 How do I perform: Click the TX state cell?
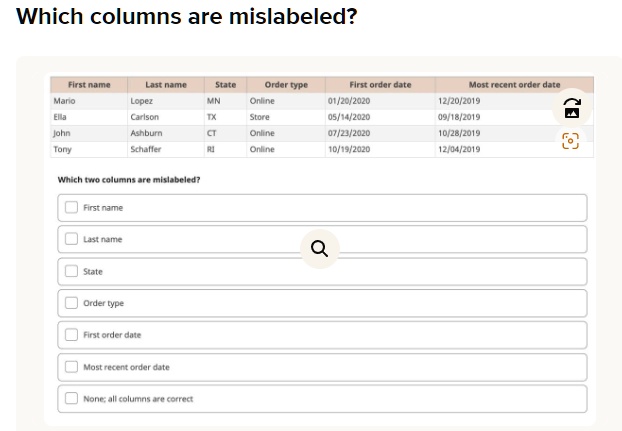pos(225,117)
